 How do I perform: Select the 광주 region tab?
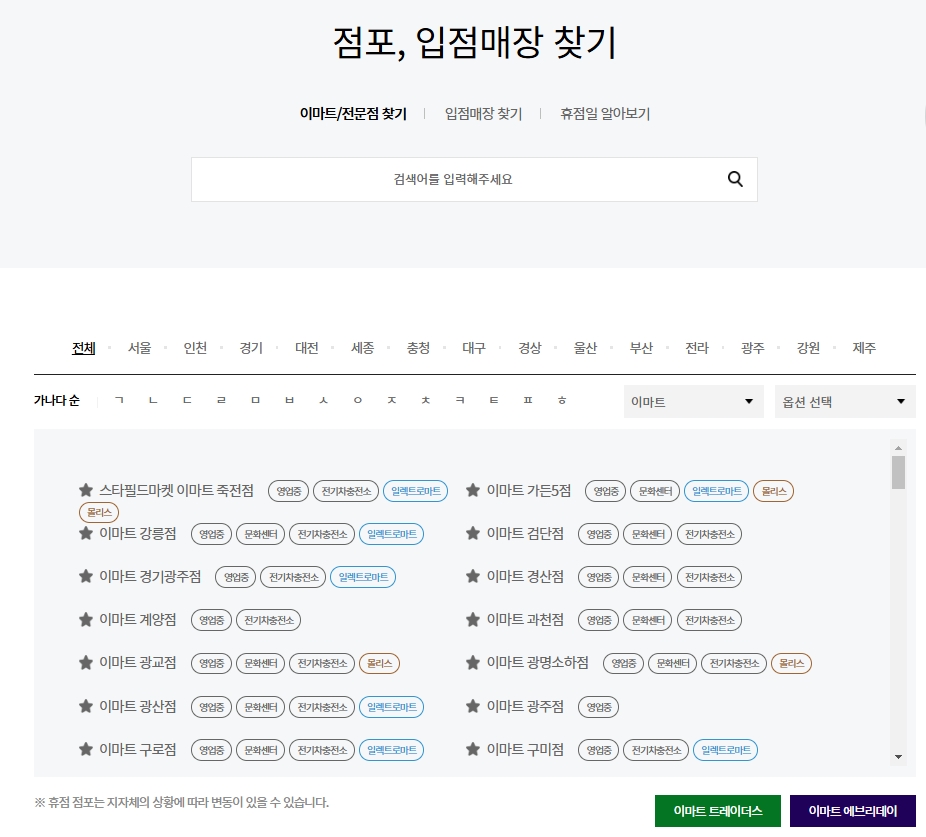point(753,348)
